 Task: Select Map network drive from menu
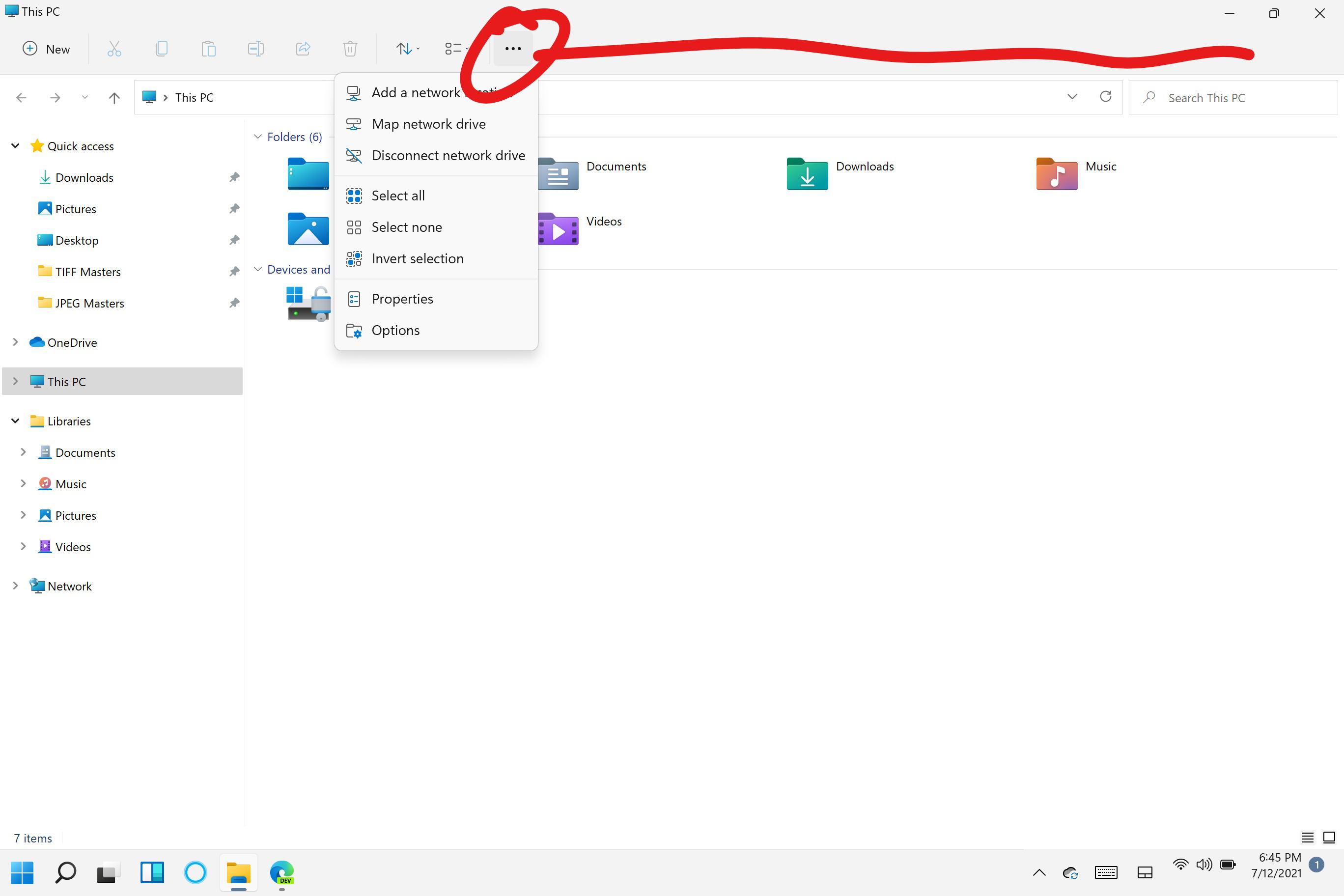[x=428, y=123]
